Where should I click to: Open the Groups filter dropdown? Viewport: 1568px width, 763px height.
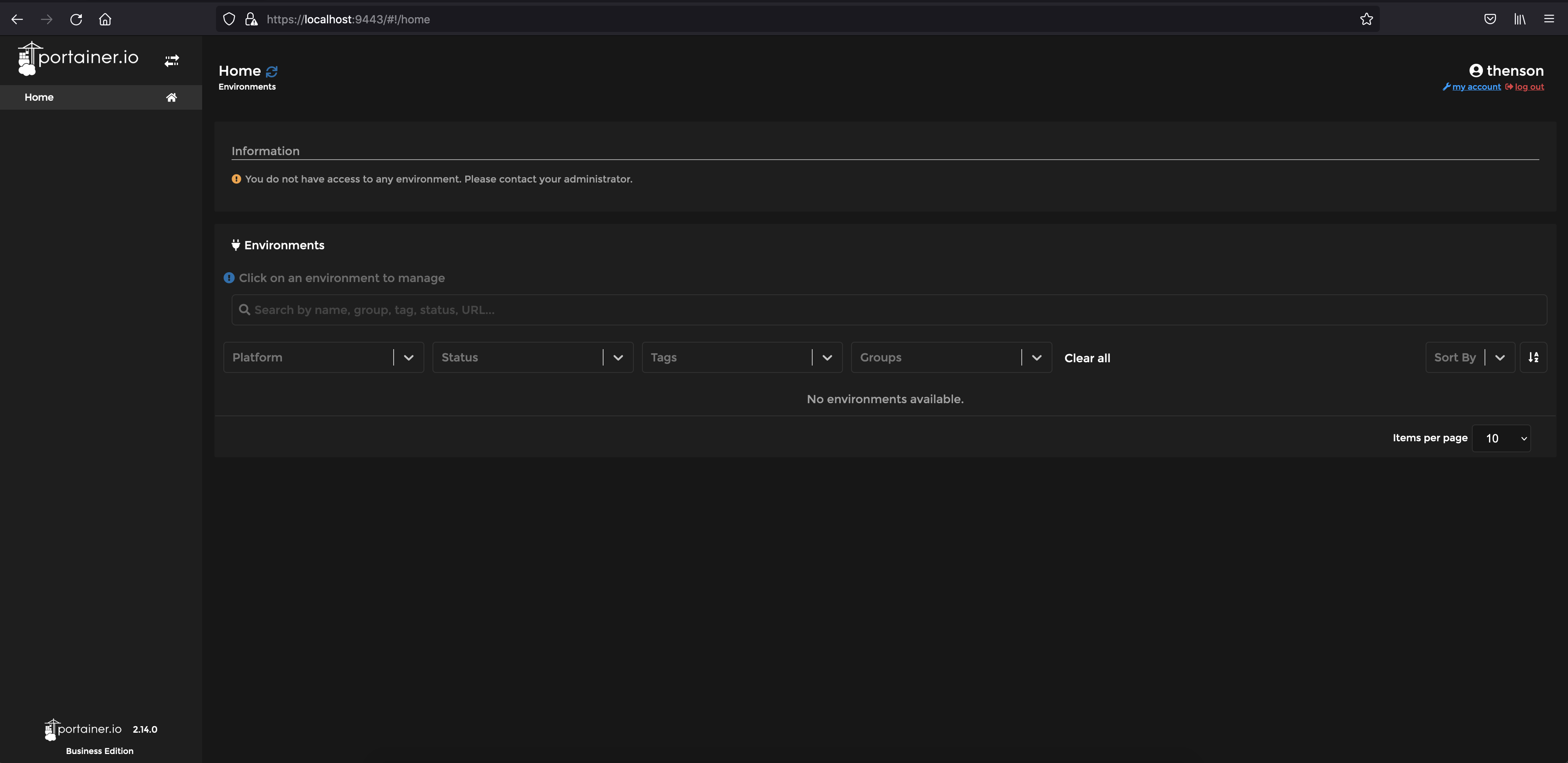tap(951, 357)
